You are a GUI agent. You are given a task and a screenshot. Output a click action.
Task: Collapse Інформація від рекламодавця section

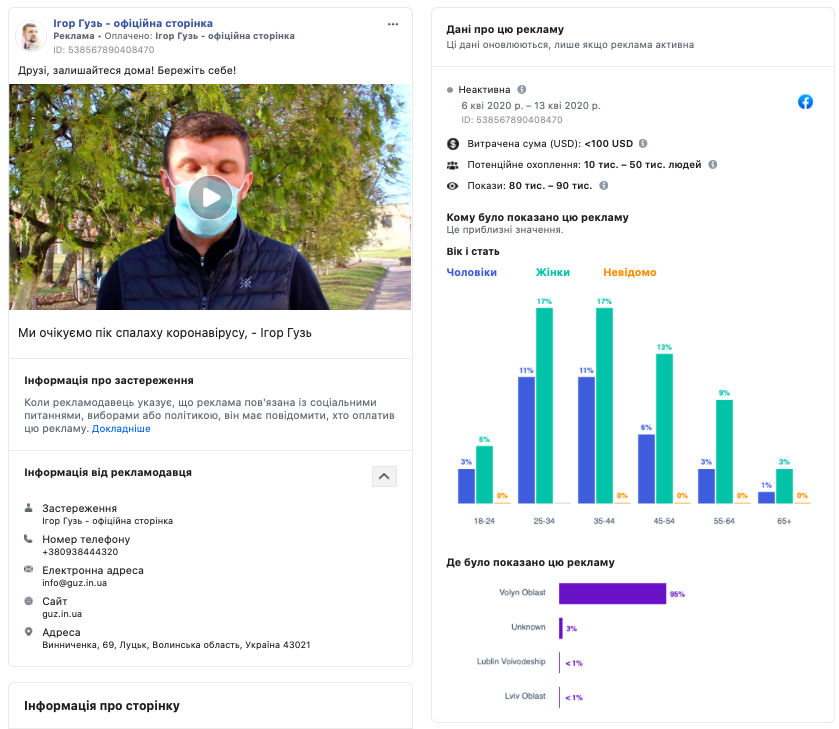click(384, 476)
